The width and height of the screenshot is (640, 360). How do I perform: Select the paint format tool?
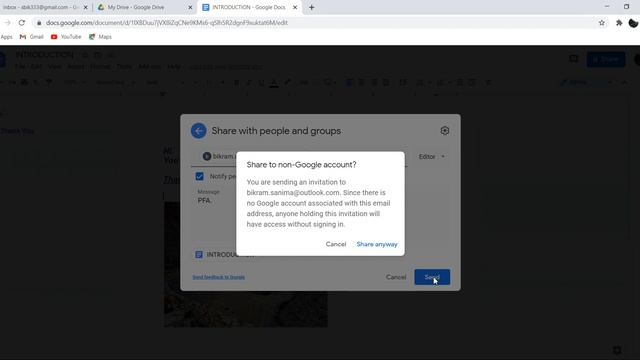click(x=49, y=83)
